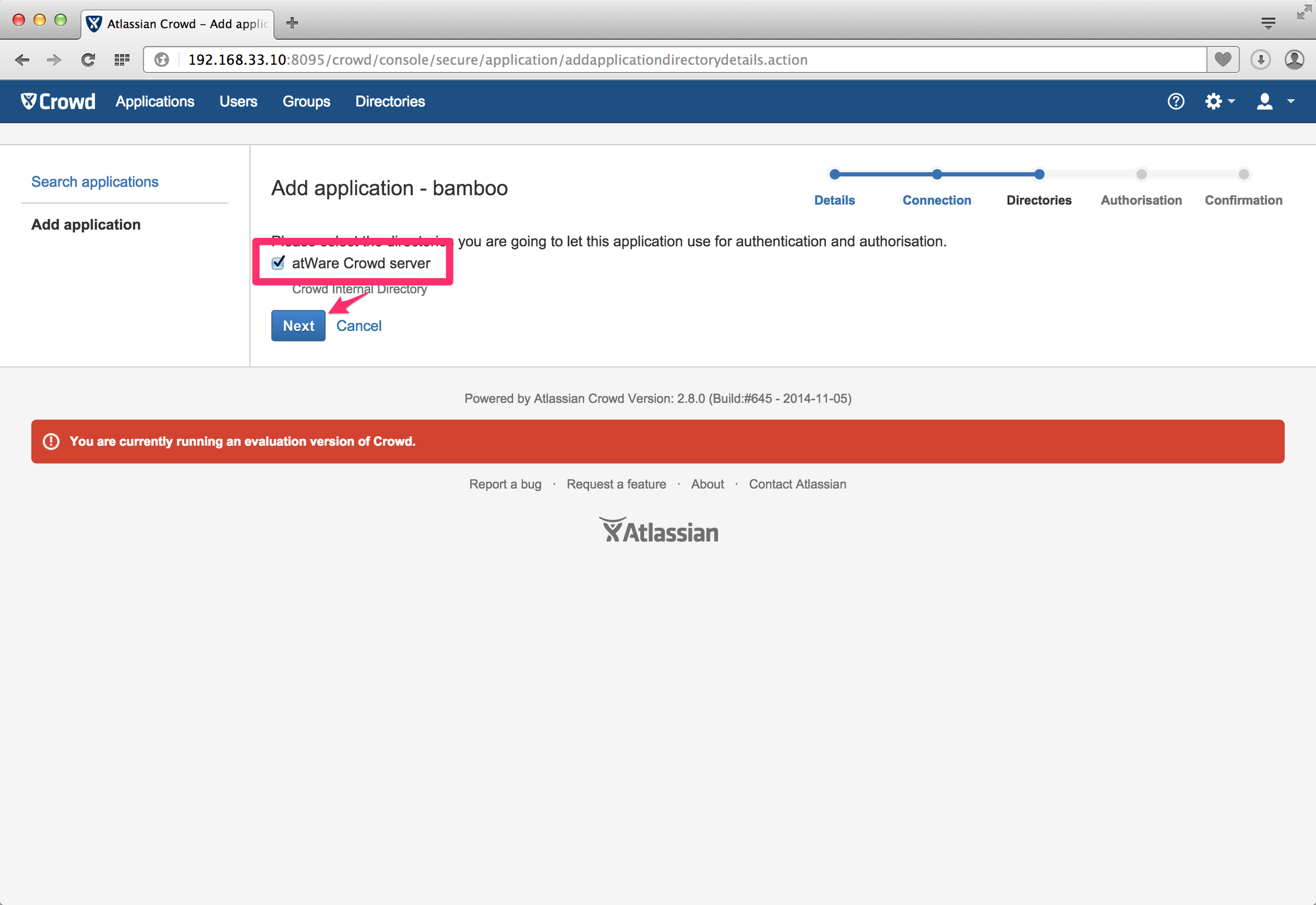
Task: Click 'Add application - bamboo' heading
Action: (x=390, y=188)
